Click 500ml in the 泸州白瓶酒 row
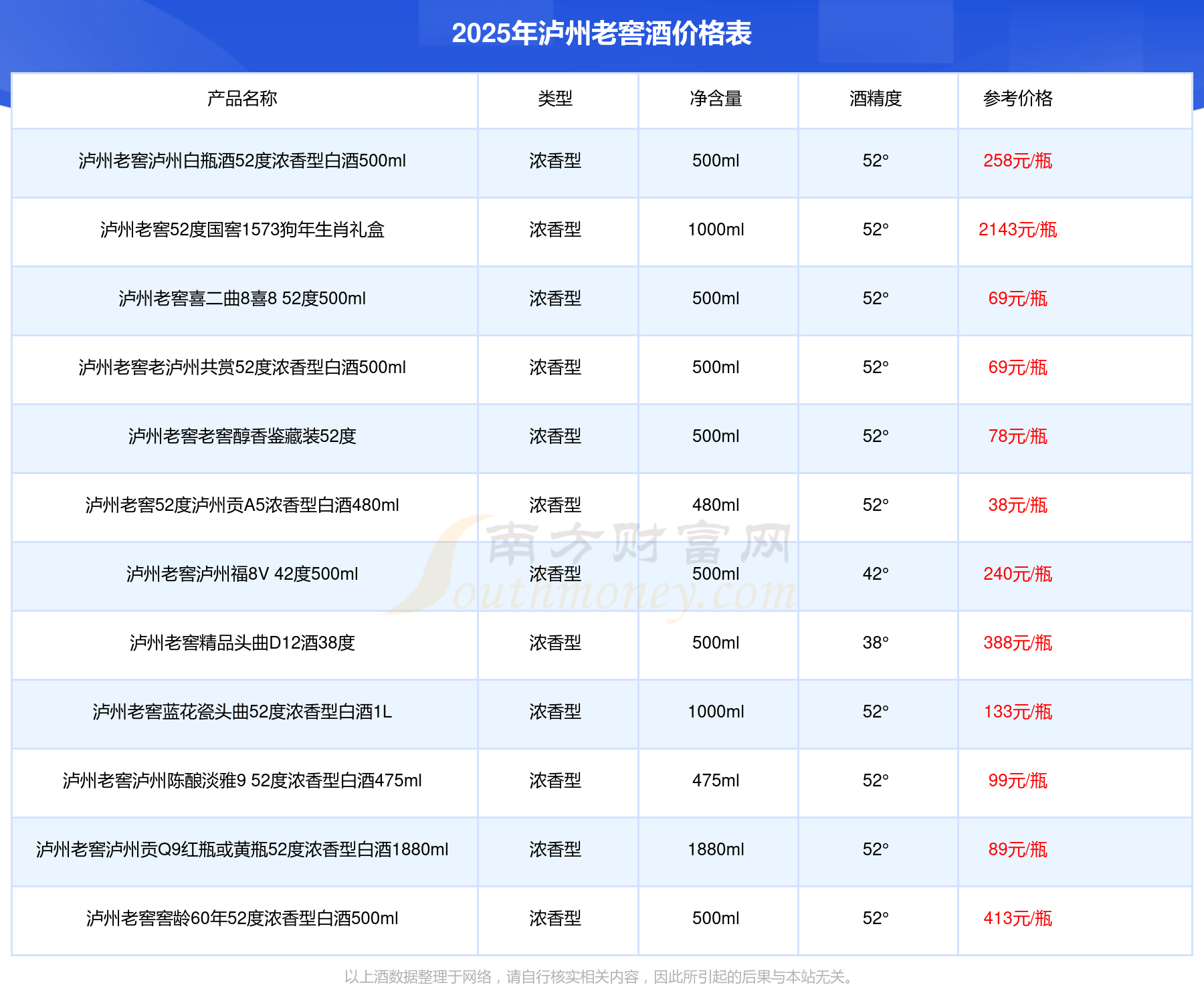 coord(716,161)
